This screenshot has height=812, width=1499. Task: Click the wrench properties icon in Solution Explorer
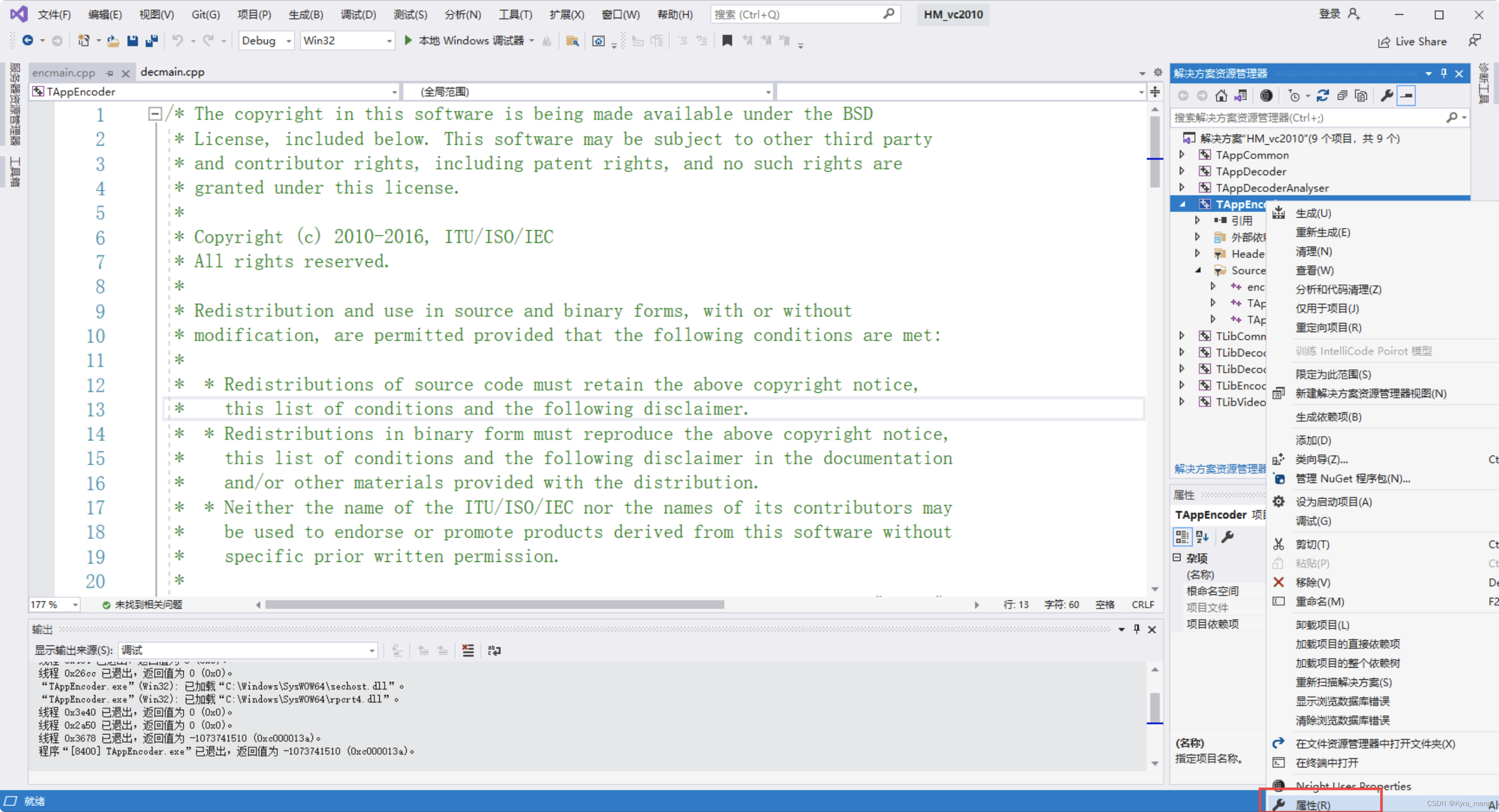1387,95
